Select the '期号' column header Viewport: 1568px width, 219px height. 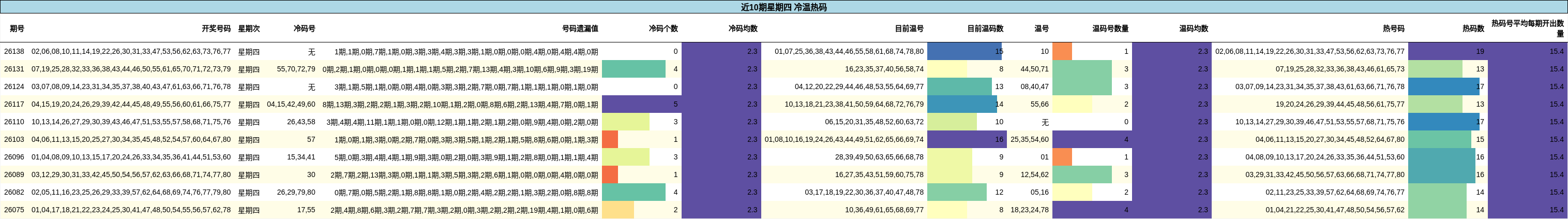(17, 28)
